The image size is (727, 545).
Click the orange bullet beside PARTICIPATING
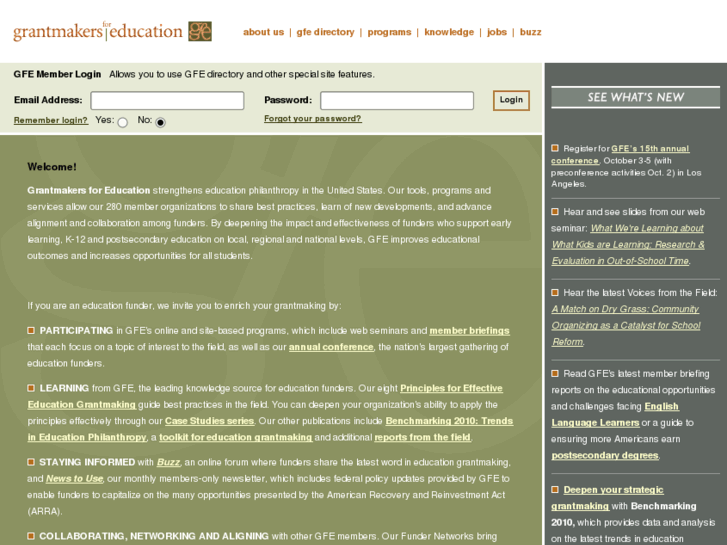click(x=31, y=330)
